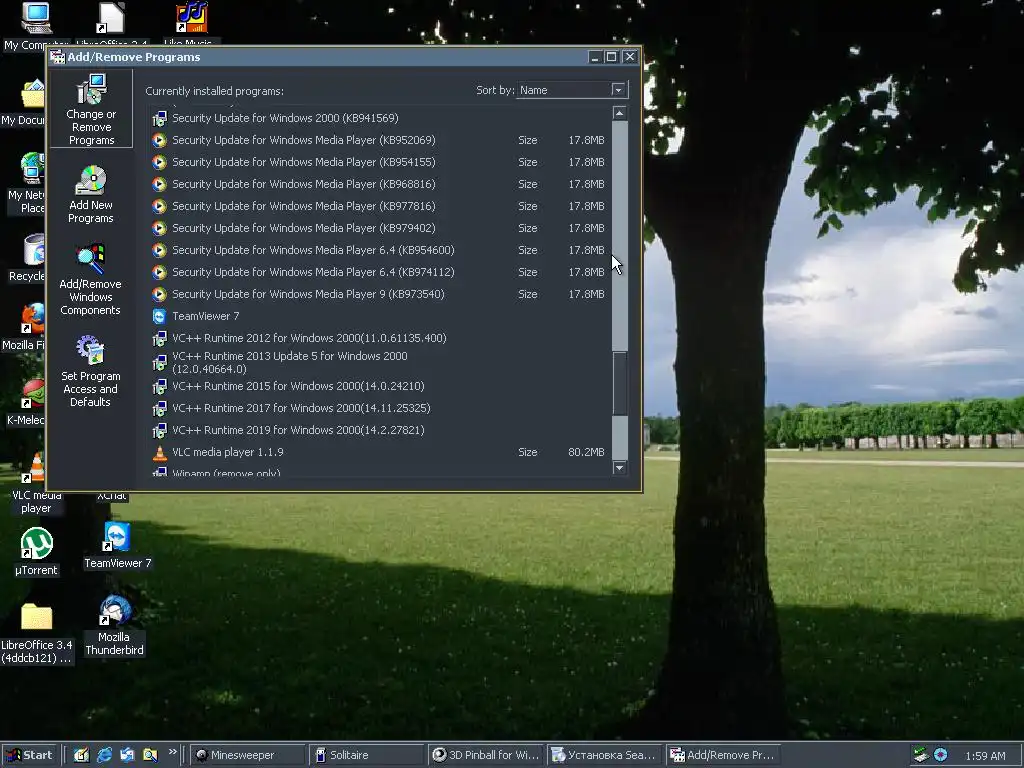This screenshot has width=1024, height=768.
Task: Click the VLC cone icon in program list
Action: [159, 453]
